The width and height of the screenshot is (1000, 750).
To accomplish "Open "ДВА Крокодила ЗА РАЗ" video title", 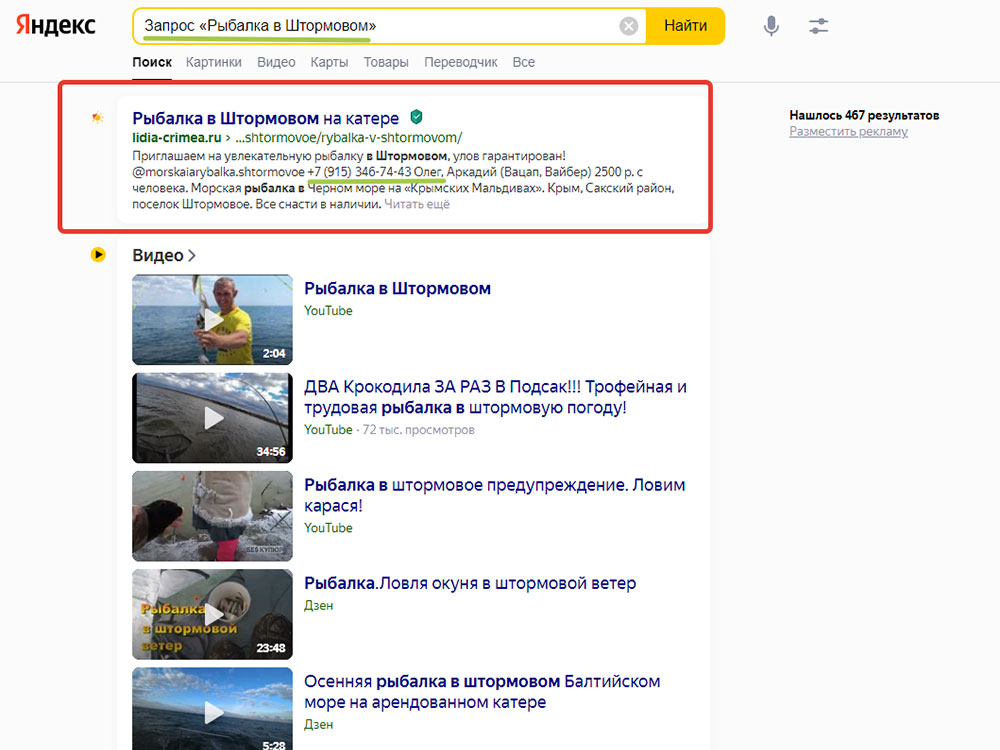I will coord(495,397).
